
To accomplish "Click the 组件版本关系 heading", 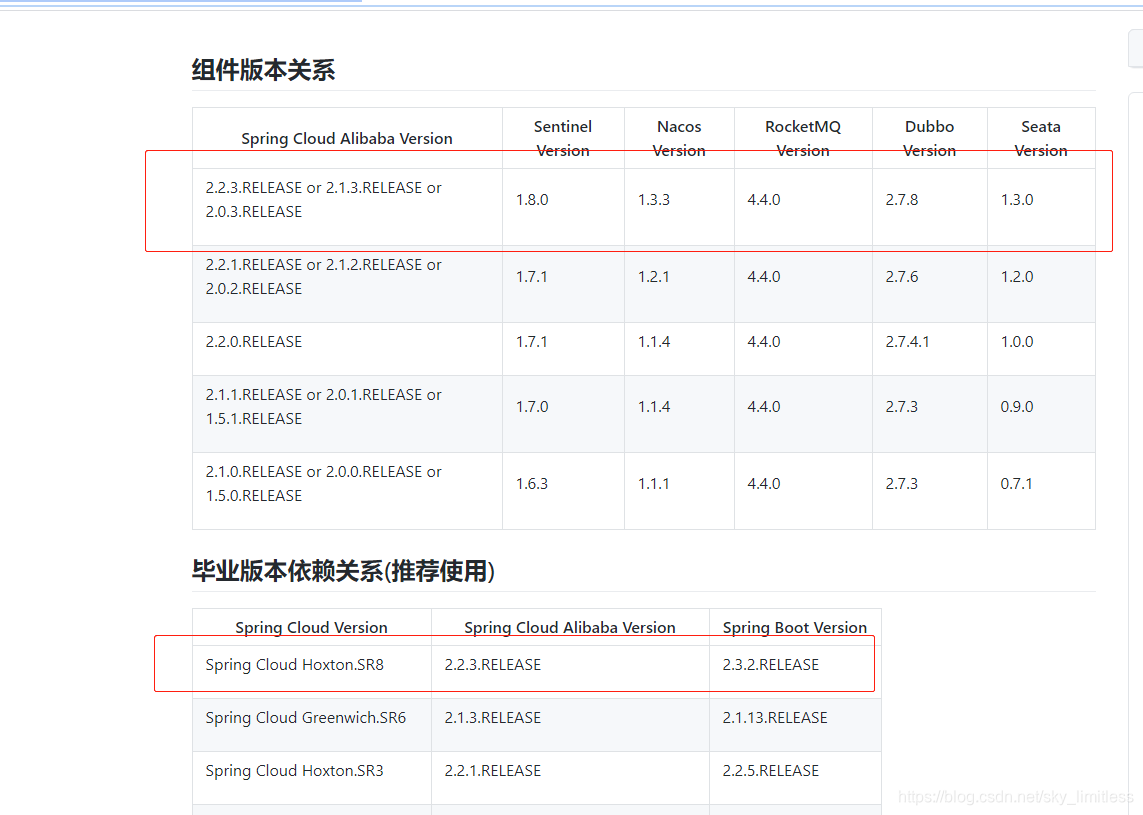I will click(263, 70).
